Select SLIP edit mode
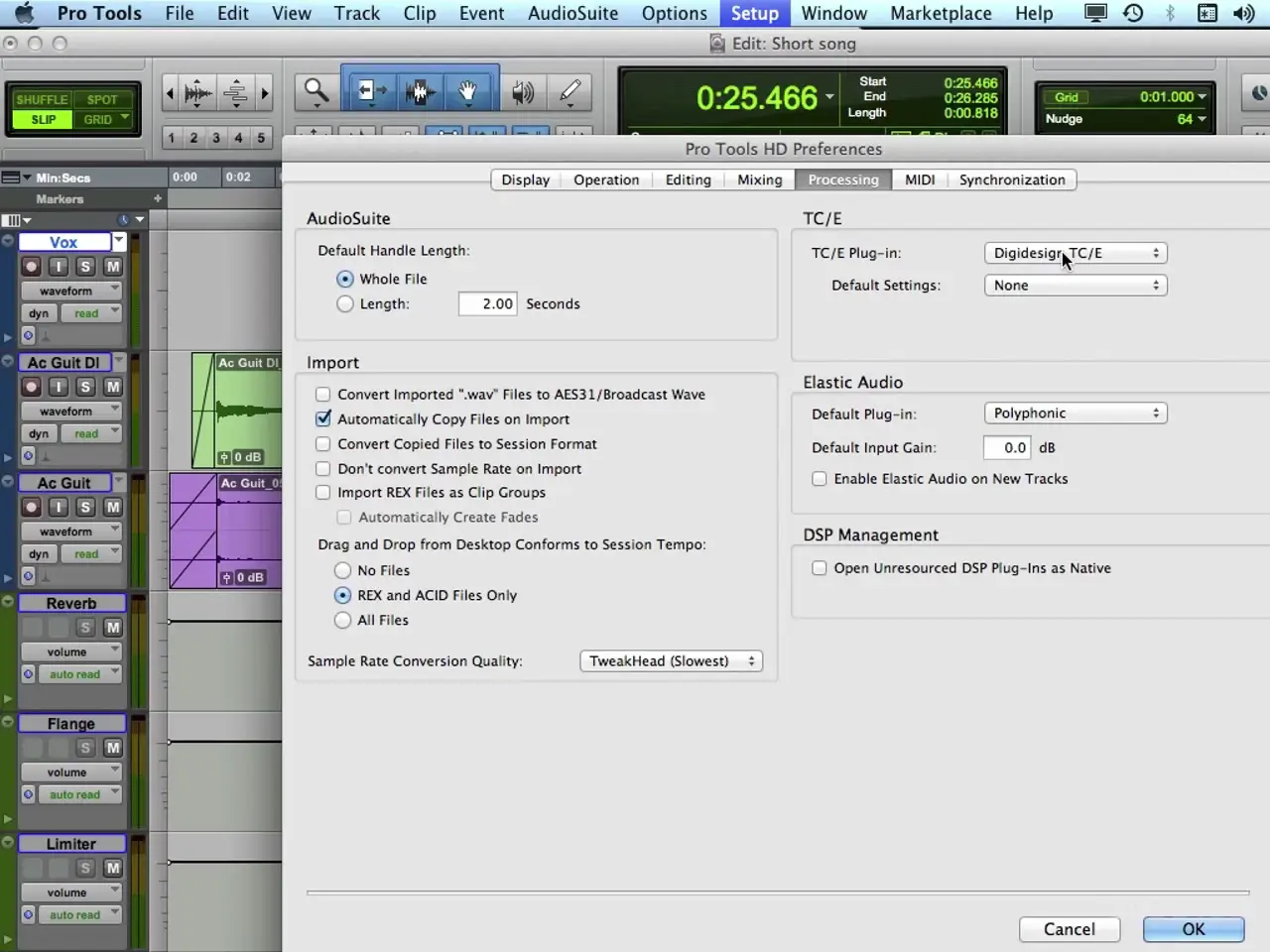The image size is (1270, 952). pos(43,119)
